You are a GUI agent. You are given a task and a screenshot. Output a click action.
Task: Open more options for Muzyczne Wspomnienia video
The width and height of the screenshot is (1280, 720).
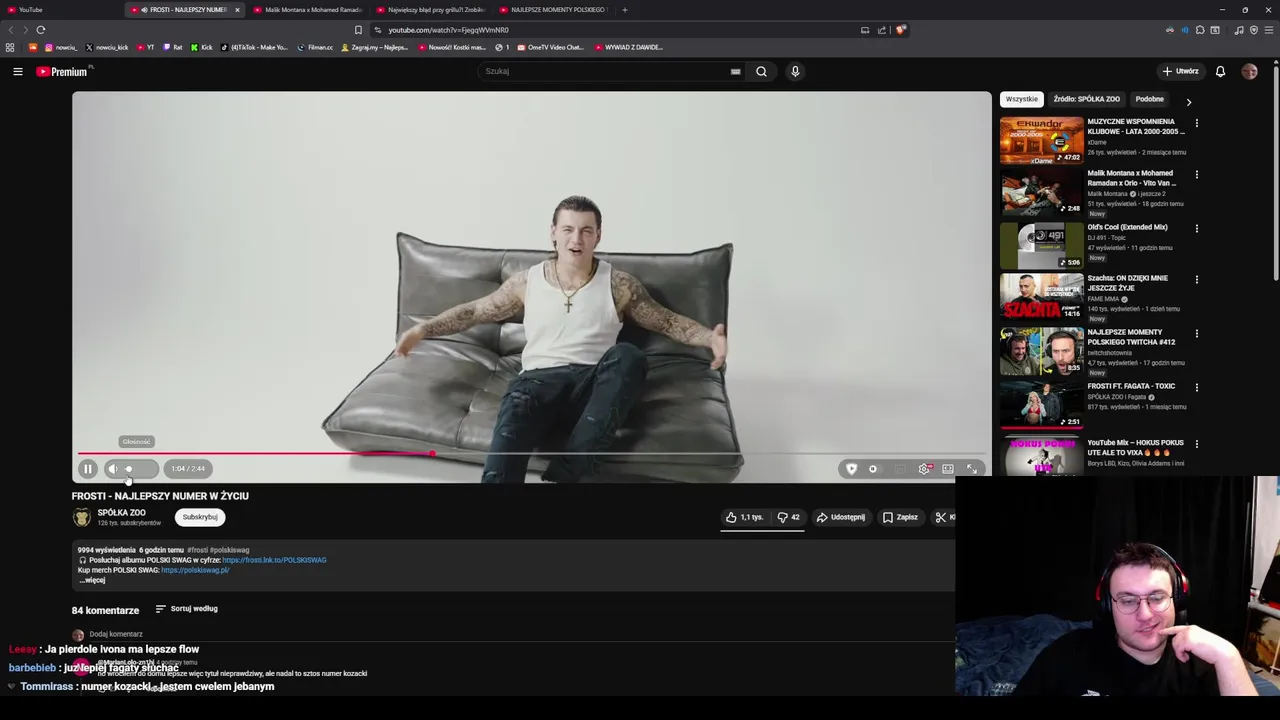coord(1196,123)
